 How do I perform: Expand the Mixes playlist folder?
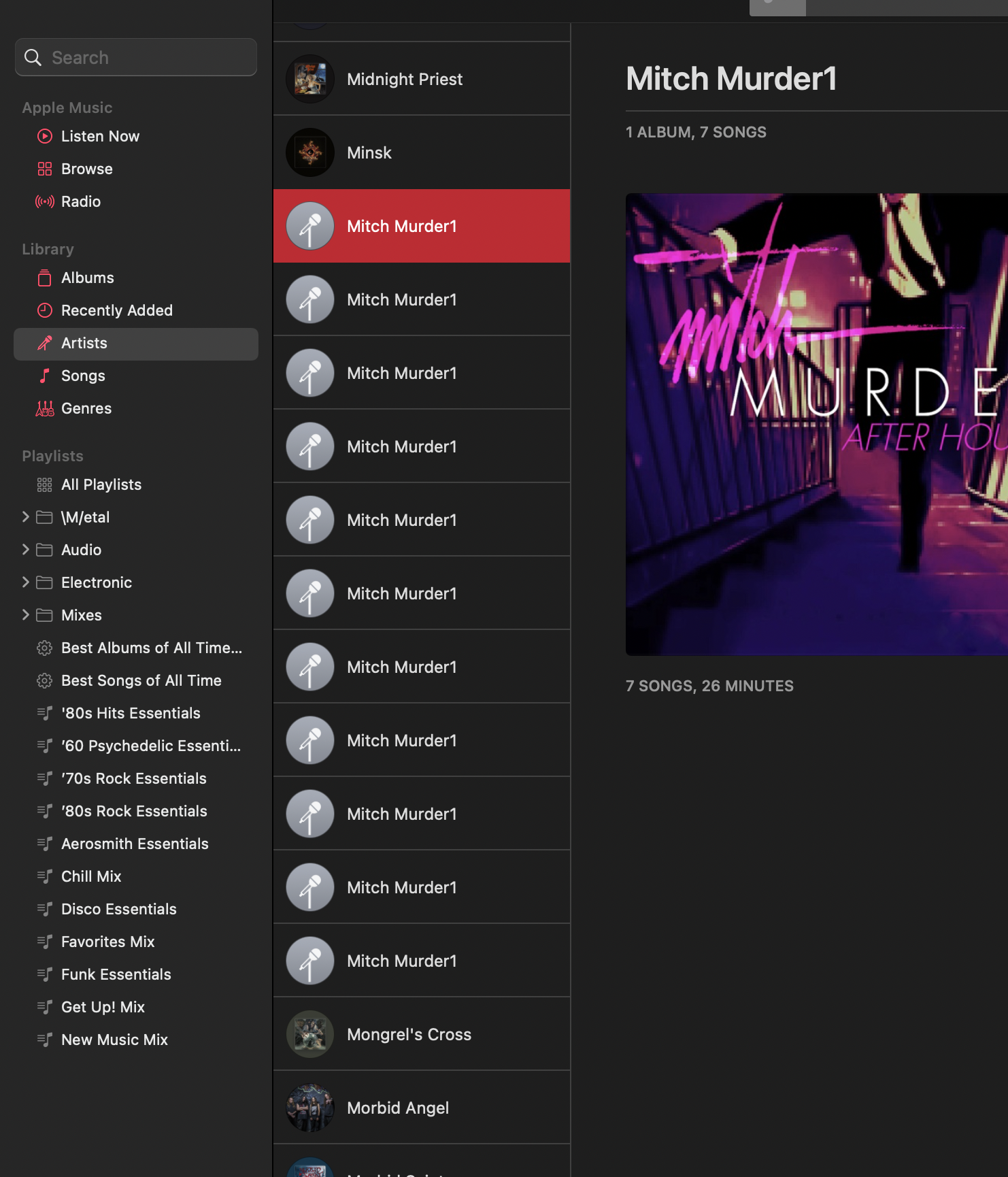coord(26,615)
